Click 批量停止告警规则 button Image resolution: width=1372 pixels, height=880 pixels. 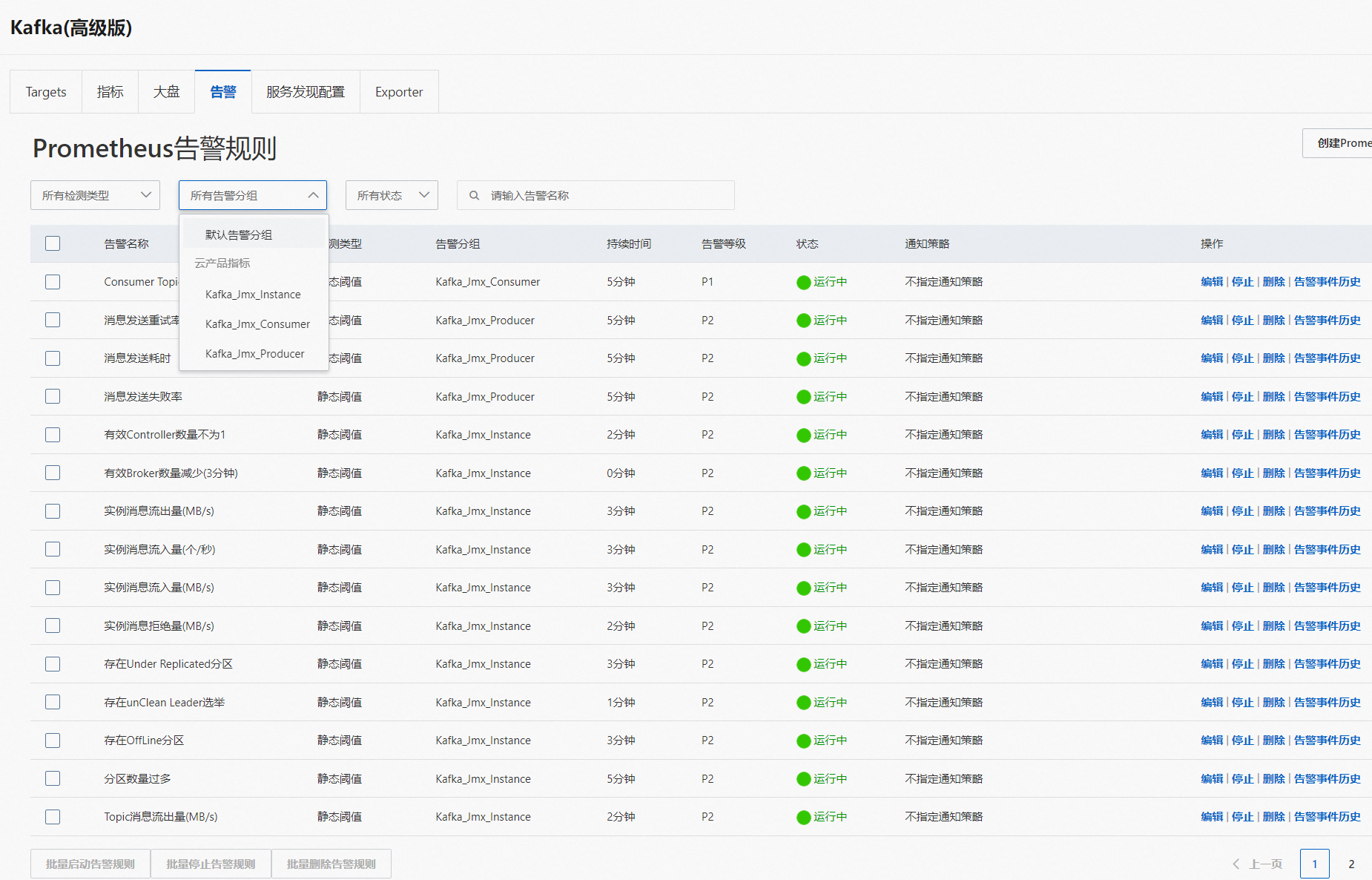coord(211,864)
